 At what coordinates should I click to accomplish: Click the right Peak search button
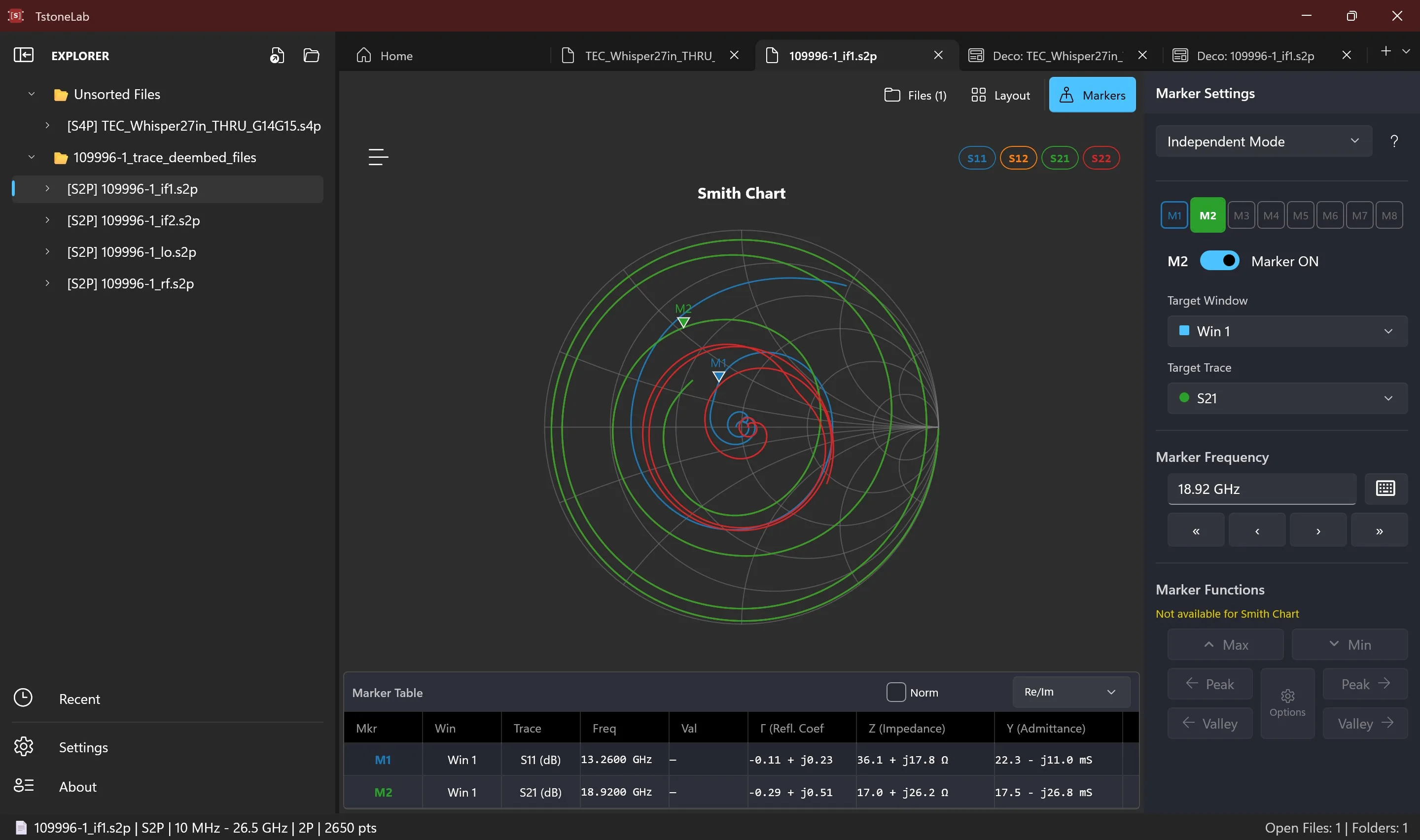tap(1365, 684)
